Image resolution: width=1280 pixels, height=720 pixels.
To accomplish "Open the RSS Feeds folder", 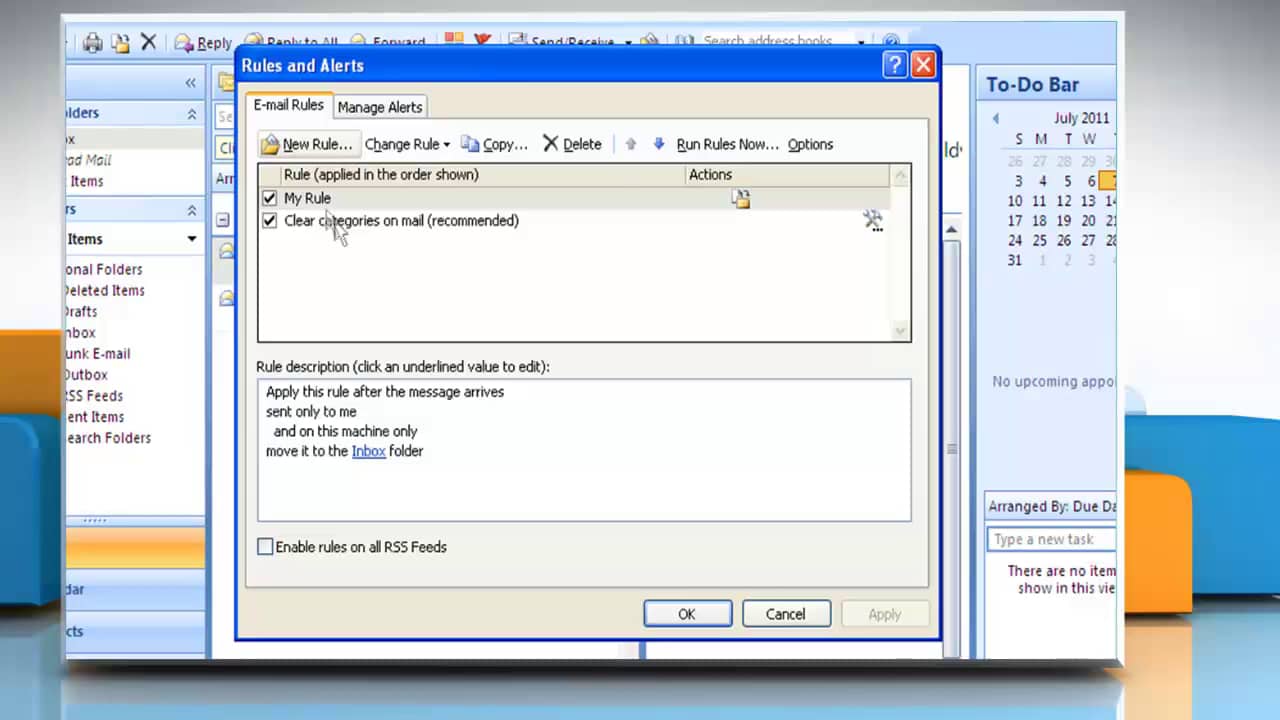I will [x=93, y=395].
